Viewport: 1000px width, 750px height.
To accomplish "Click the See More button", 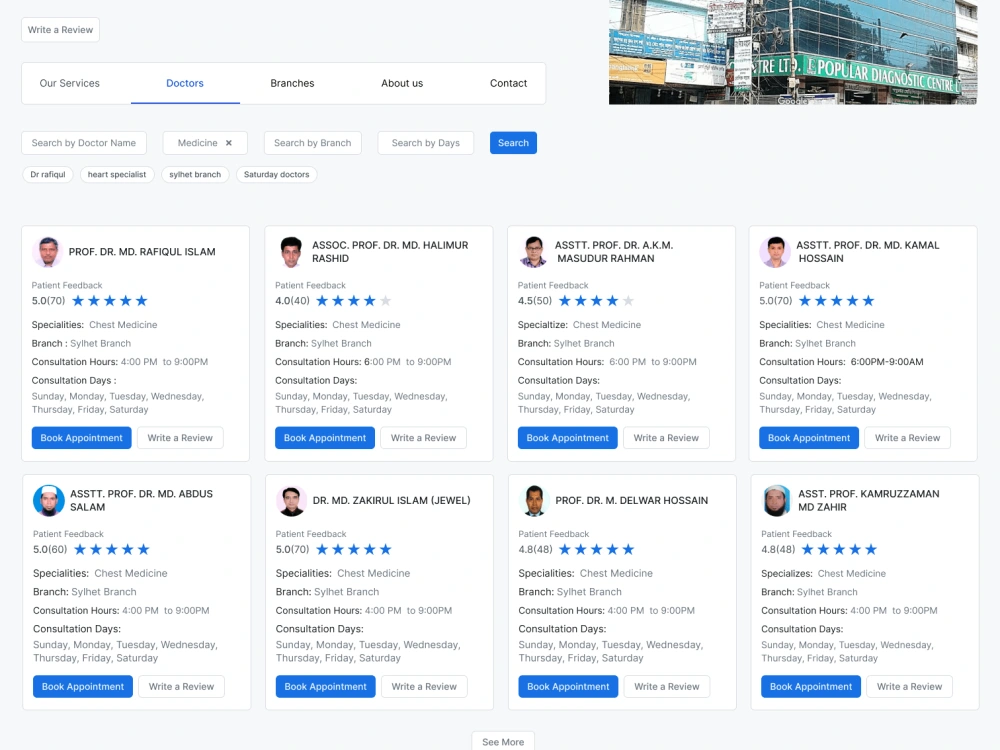I will coord(503,741).
